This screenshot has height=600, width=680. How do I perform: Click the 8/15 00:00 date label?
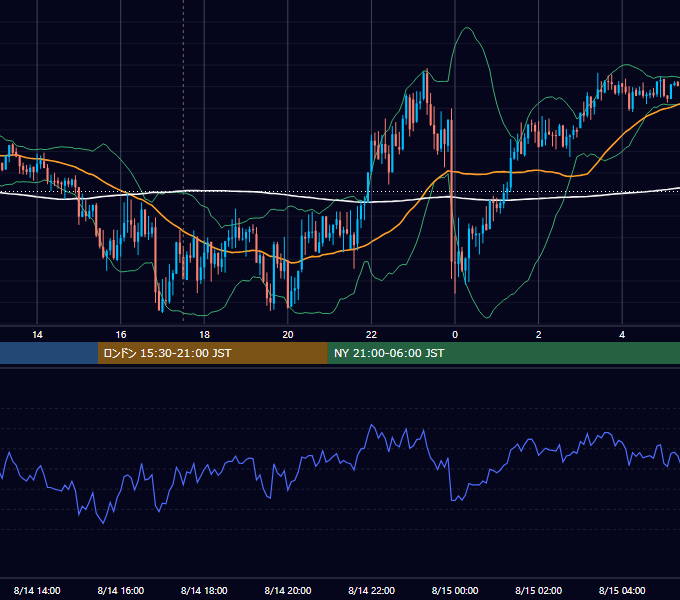[455, 590]
